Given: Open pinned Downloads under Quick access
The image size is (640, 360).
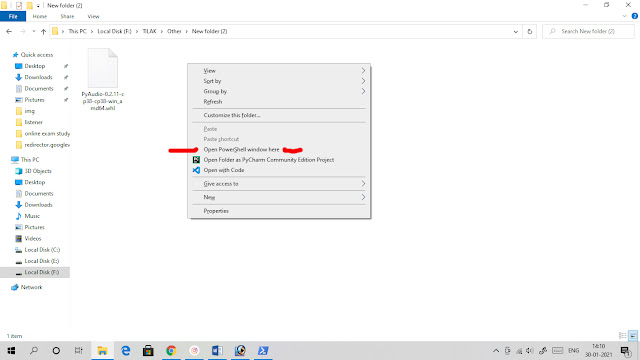Looking at the screenshot, I should click(38, 77).
